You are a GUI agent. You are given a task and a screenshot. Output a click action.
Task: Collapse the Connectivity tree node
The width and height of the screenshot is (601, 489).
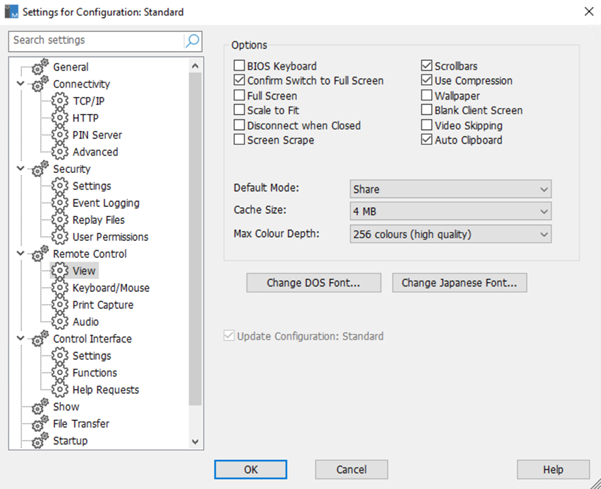pos(21,84)
